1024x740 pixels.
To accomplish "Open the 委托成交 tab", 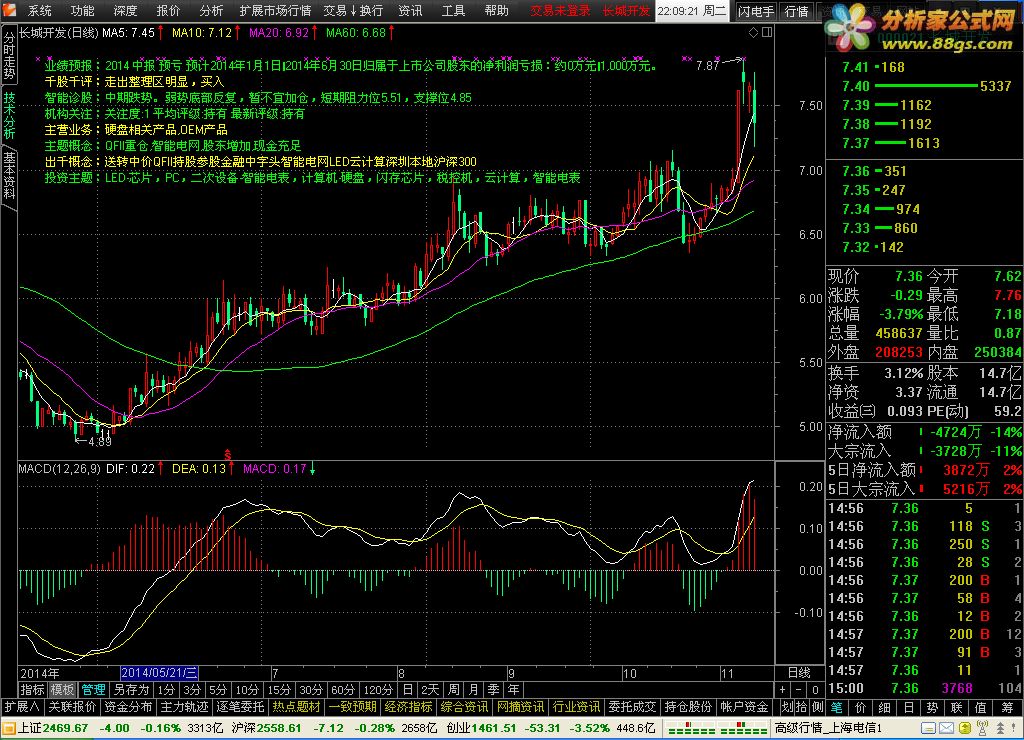I will coord(632,707).
